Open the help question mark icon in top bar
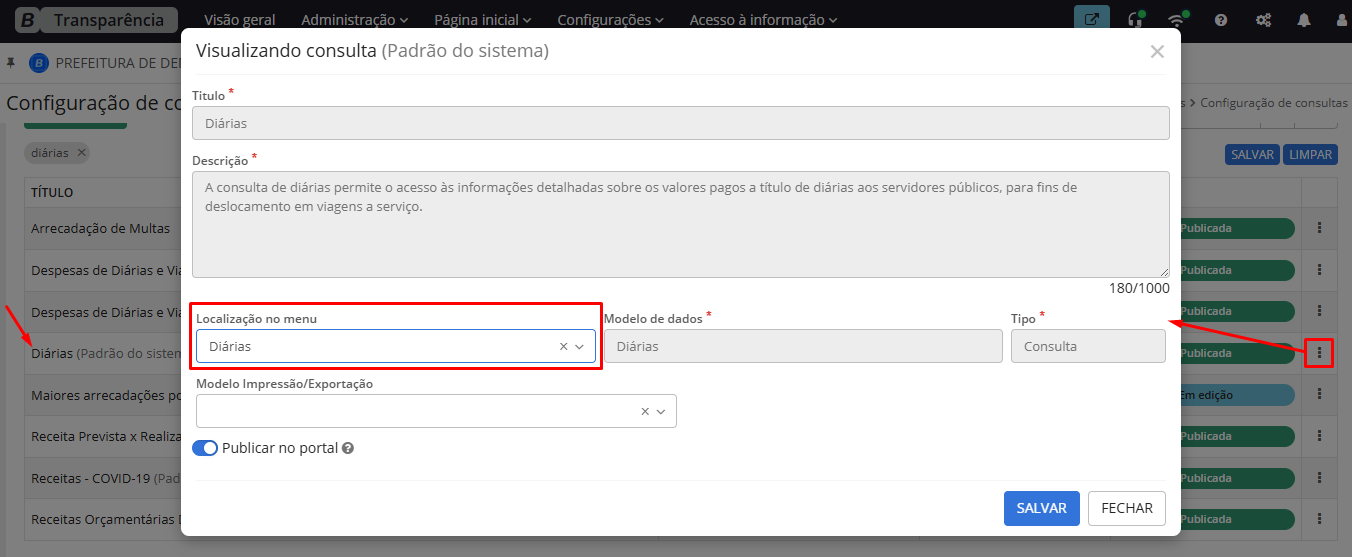 pos(1221,20)
